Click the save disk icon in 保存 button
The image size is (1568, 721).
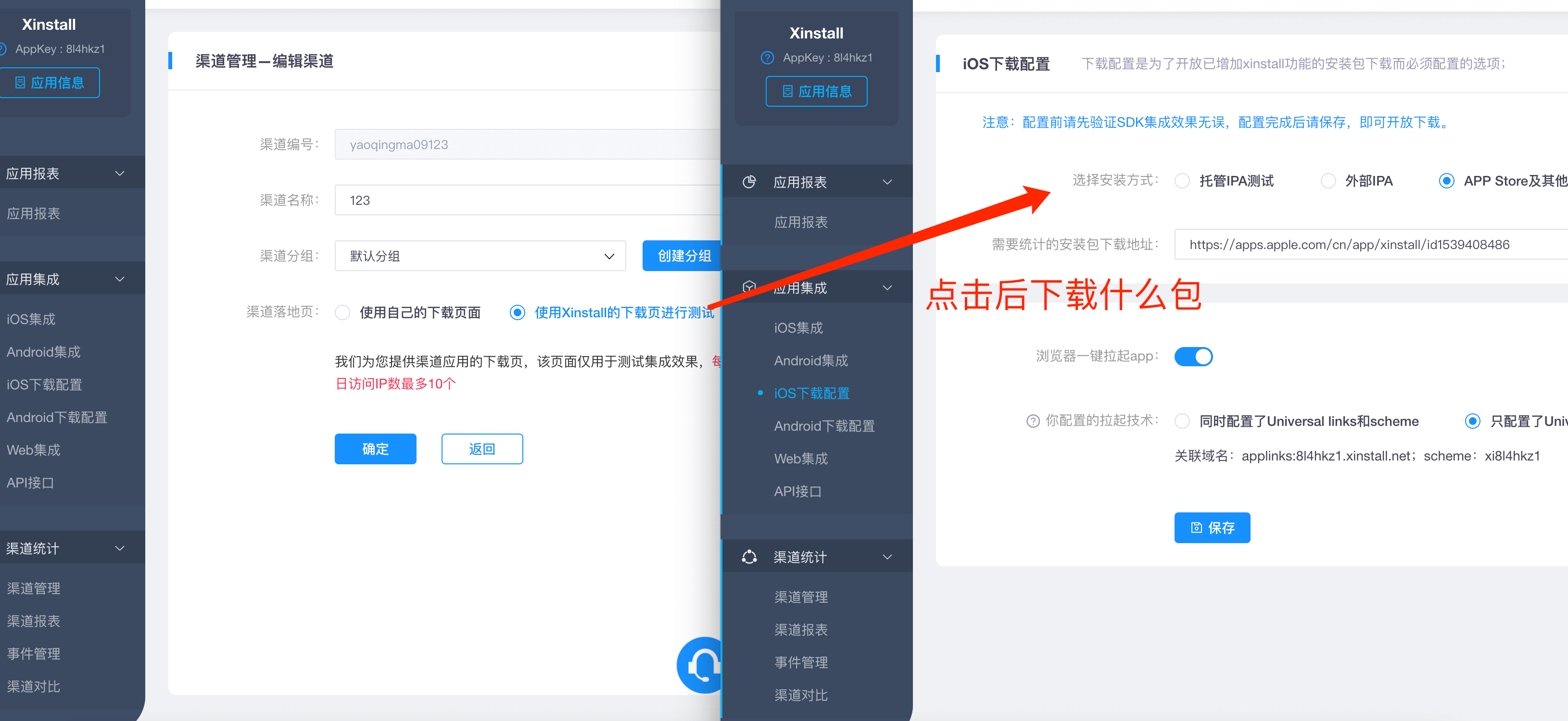coord(1196,527)
